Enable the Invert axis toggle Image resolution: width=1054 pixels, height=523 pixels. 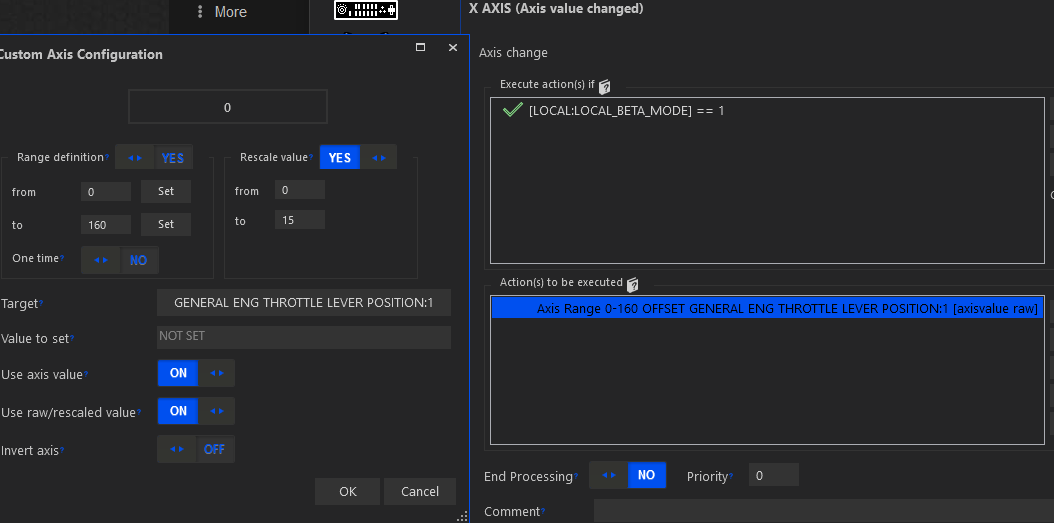point(196,449)
